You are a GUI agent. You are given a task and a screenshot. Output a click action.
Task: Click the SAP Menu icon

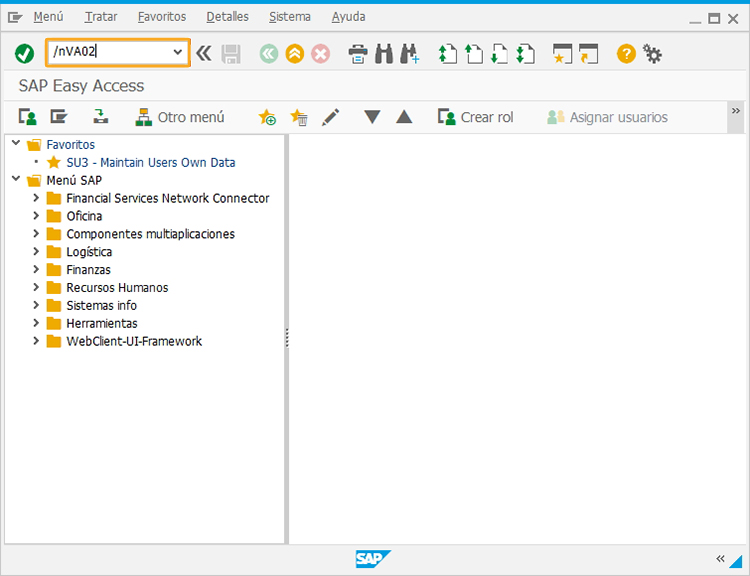(59, 117)
